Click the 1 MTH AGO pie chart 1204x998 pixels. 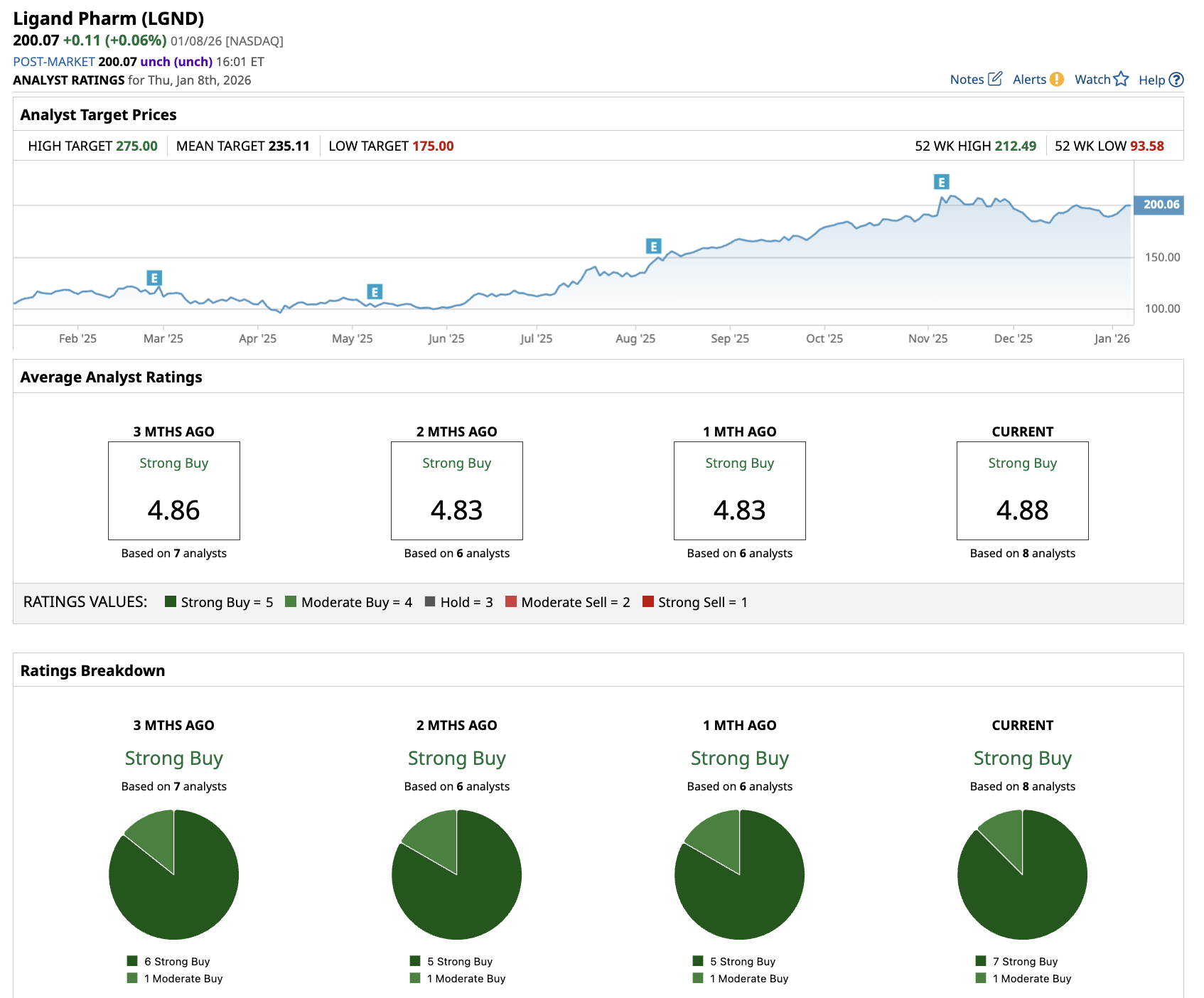click(x=739, y=874)
